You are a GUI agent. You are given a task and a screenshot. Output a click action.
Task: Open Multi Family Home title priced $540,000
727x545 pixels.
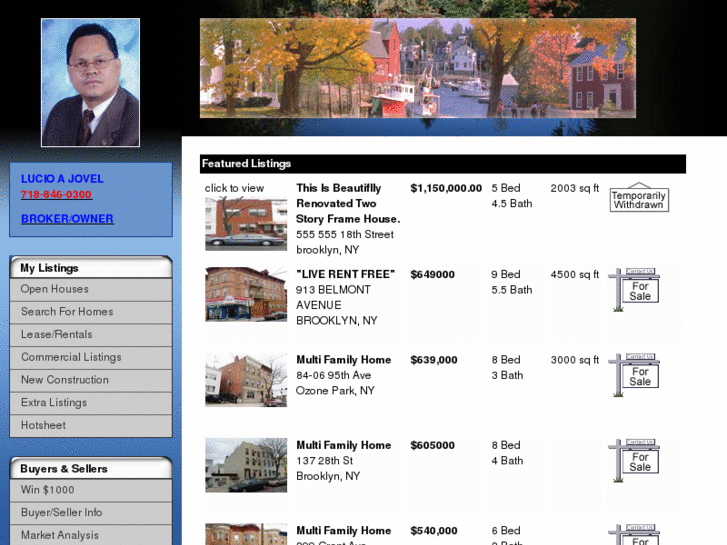click(x=344, y=531)
